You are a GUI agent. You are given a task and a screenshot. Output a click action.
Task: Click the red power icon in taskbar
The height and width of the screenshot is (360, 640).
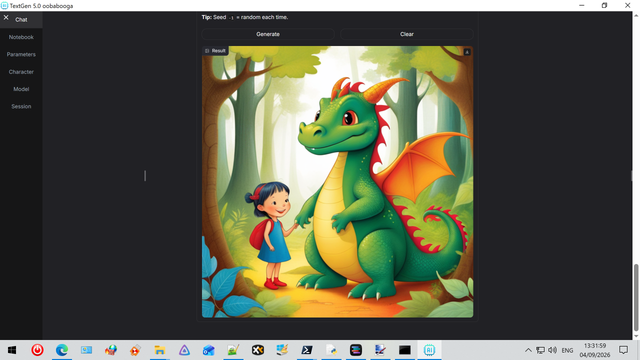[37, 350]
